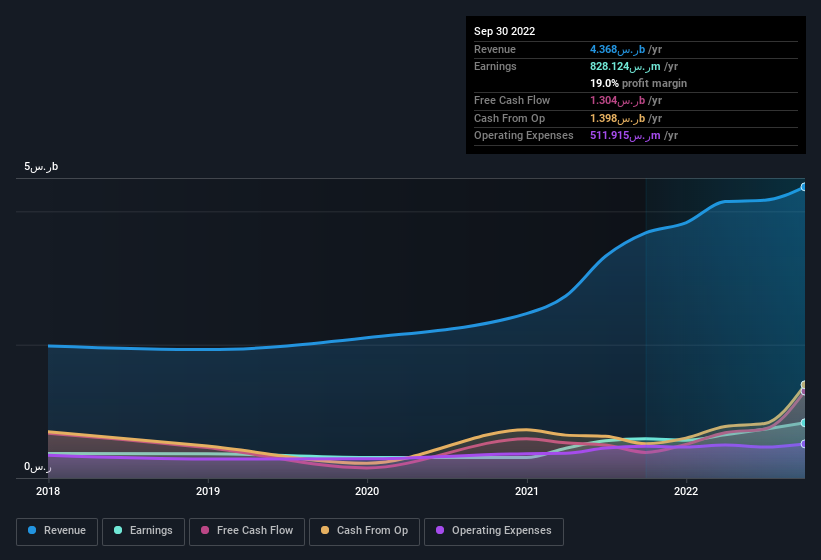The height and width of the screenshot is (560, 821).
Task: Toggle the Free Cash Flow legend button
Action: point(247,531)
